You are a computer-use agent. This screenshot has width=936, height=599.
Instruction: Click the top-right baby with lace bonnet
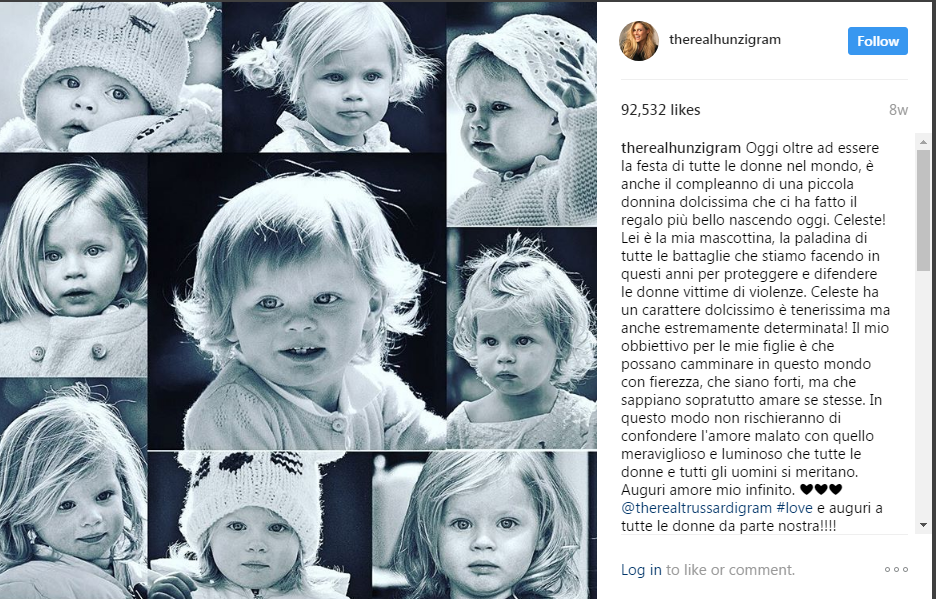click(x=522, y=113)
